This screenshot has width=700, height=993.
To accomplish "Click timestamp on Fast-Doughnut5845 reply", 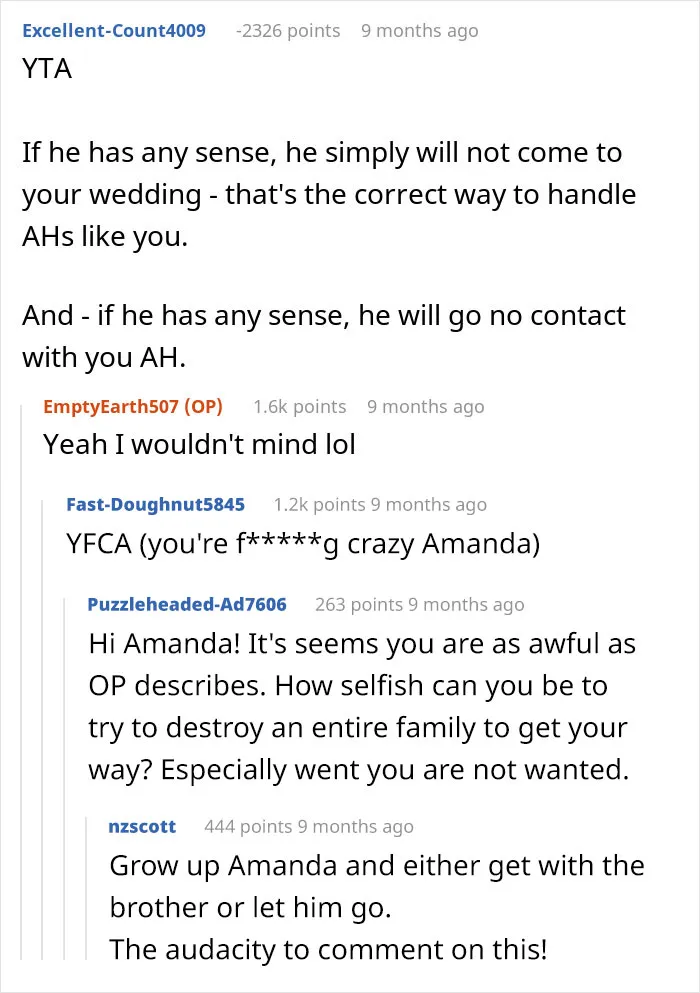I will coord(429,504).
